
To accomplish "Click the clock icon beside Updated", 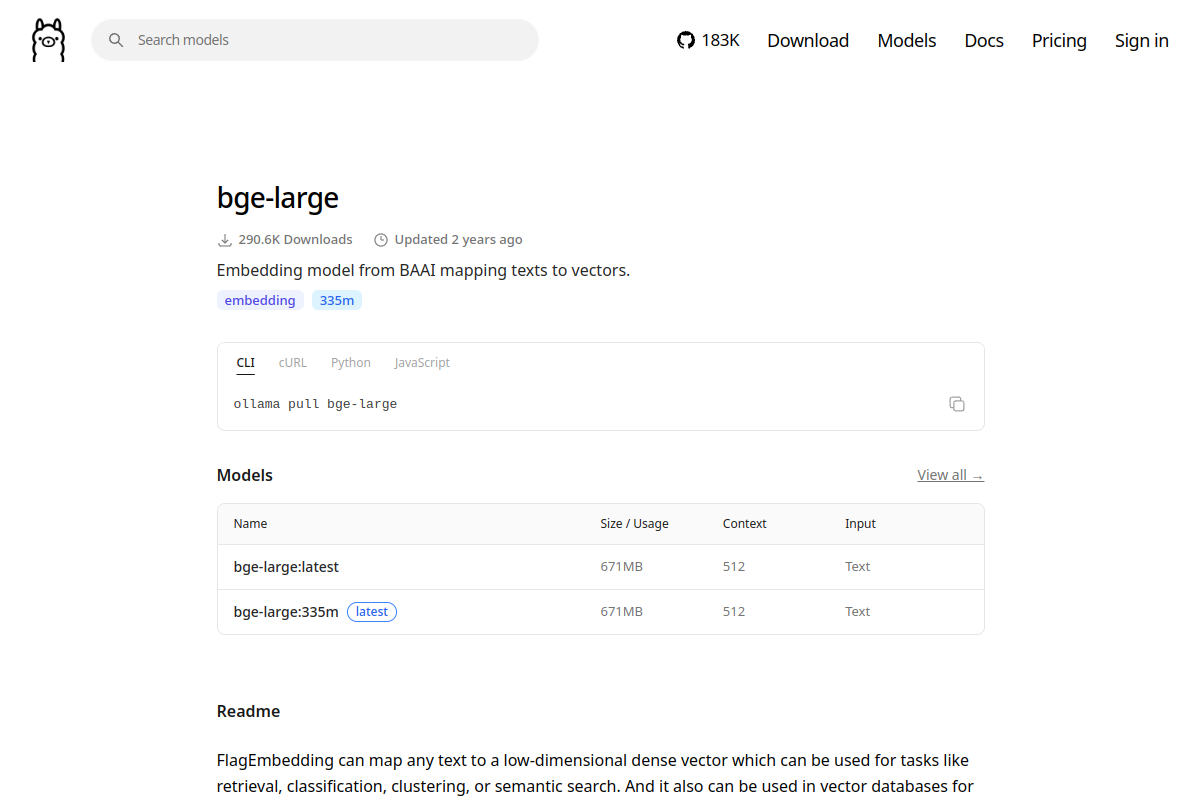I will (x=381, y=240).
